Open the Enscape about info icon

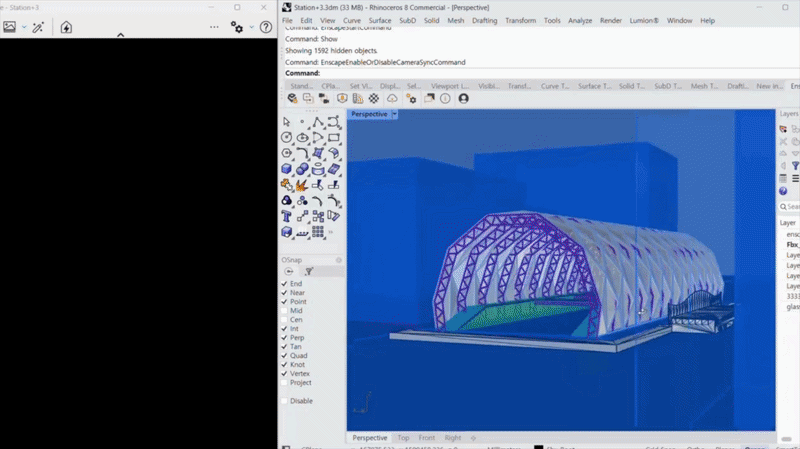pos(445,98)
